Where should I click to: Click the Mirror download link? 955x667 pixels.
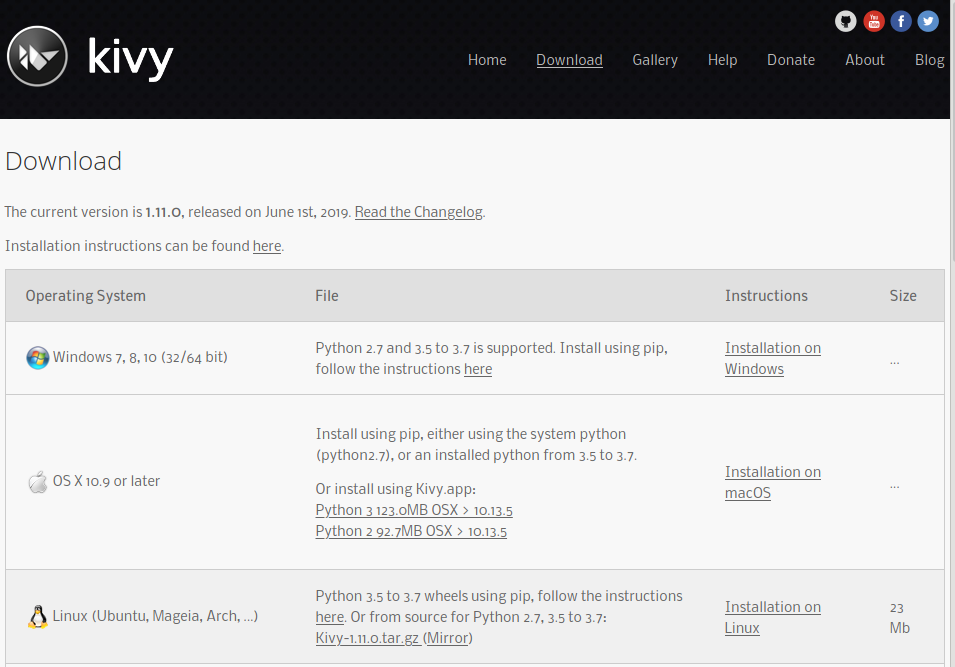[448, 638]
